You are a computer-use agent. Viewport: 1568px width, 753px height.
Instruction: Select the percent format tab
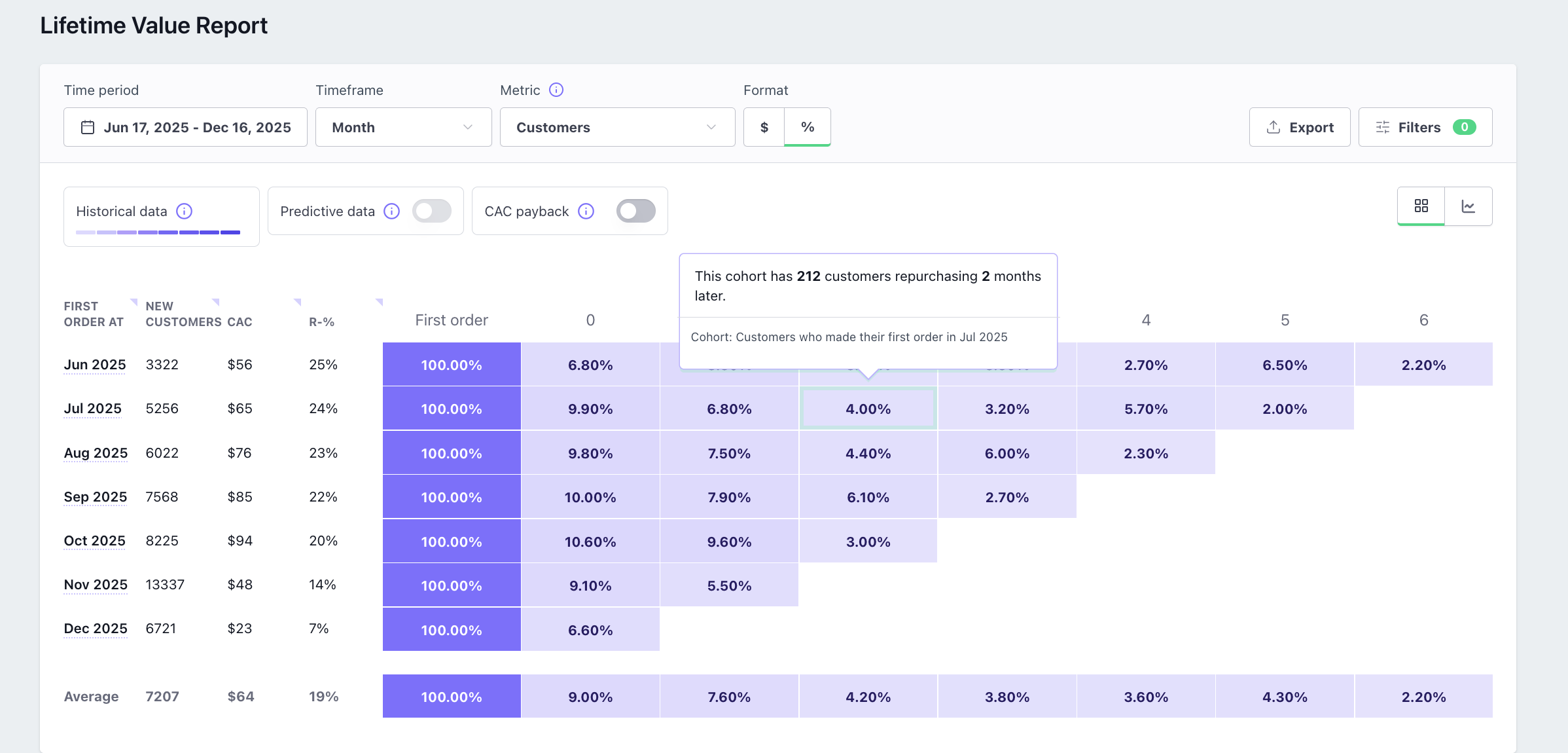[x=808, y=127]
